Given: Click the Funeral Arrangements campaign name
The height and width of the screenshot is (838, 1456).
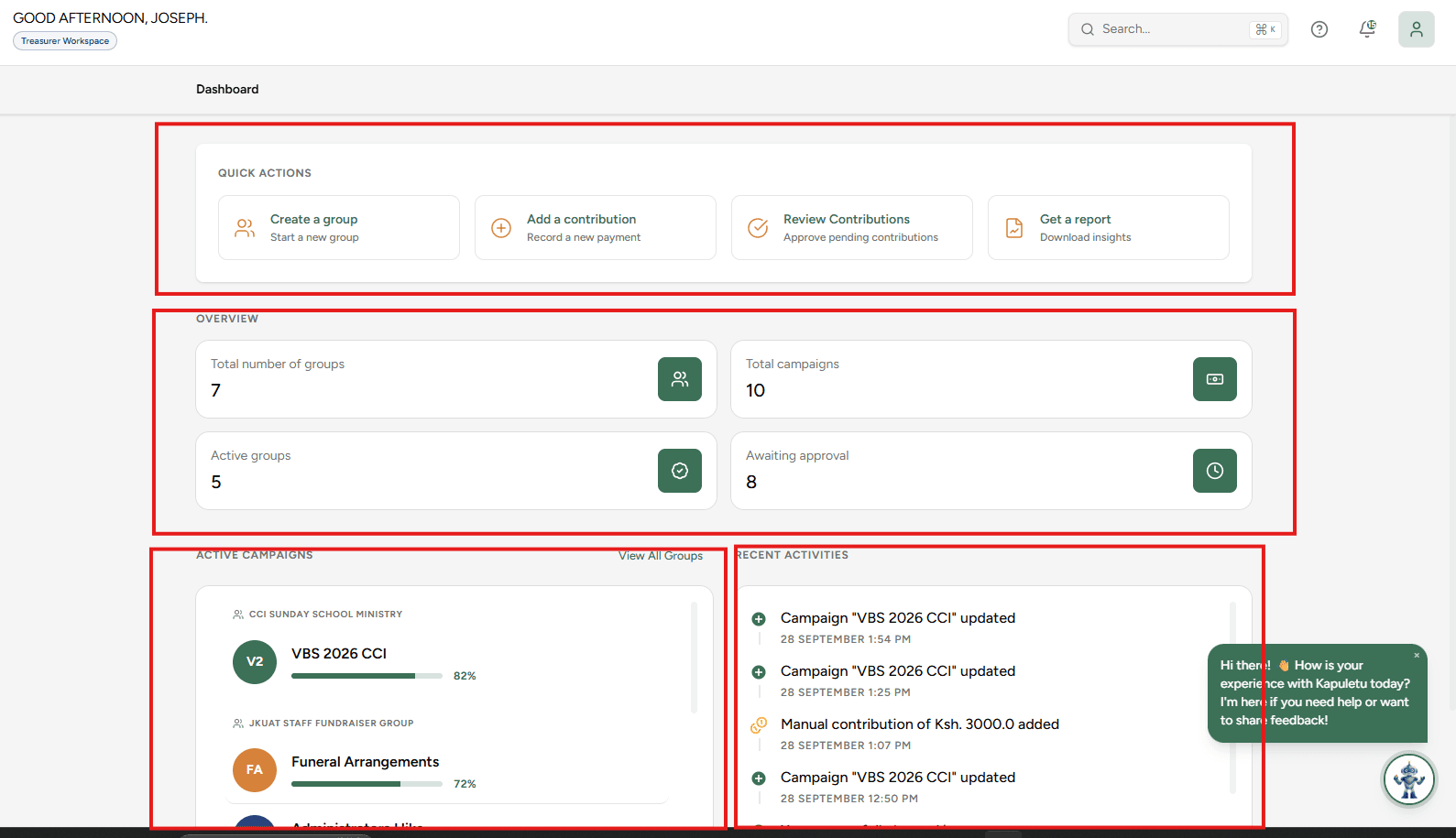Looking at the screenshot, I should (366, 762).
